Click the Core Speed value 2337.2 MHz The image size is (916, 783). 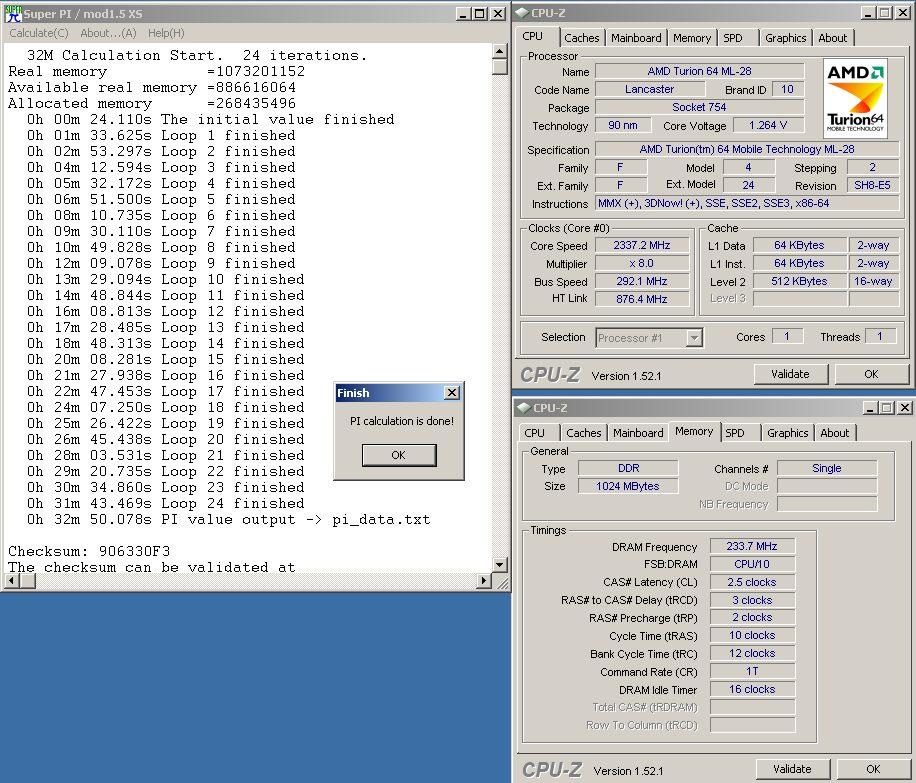[x=641, y=245]
